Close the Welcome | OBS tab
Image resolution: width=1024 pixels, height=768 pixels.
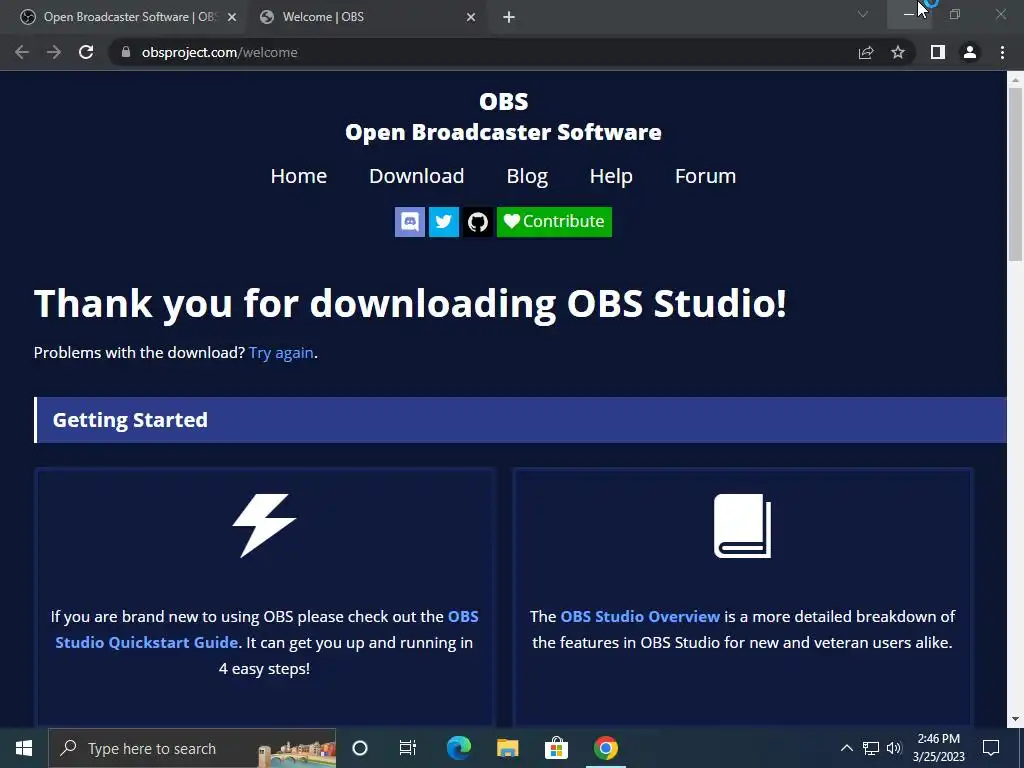tap(471, 18)
